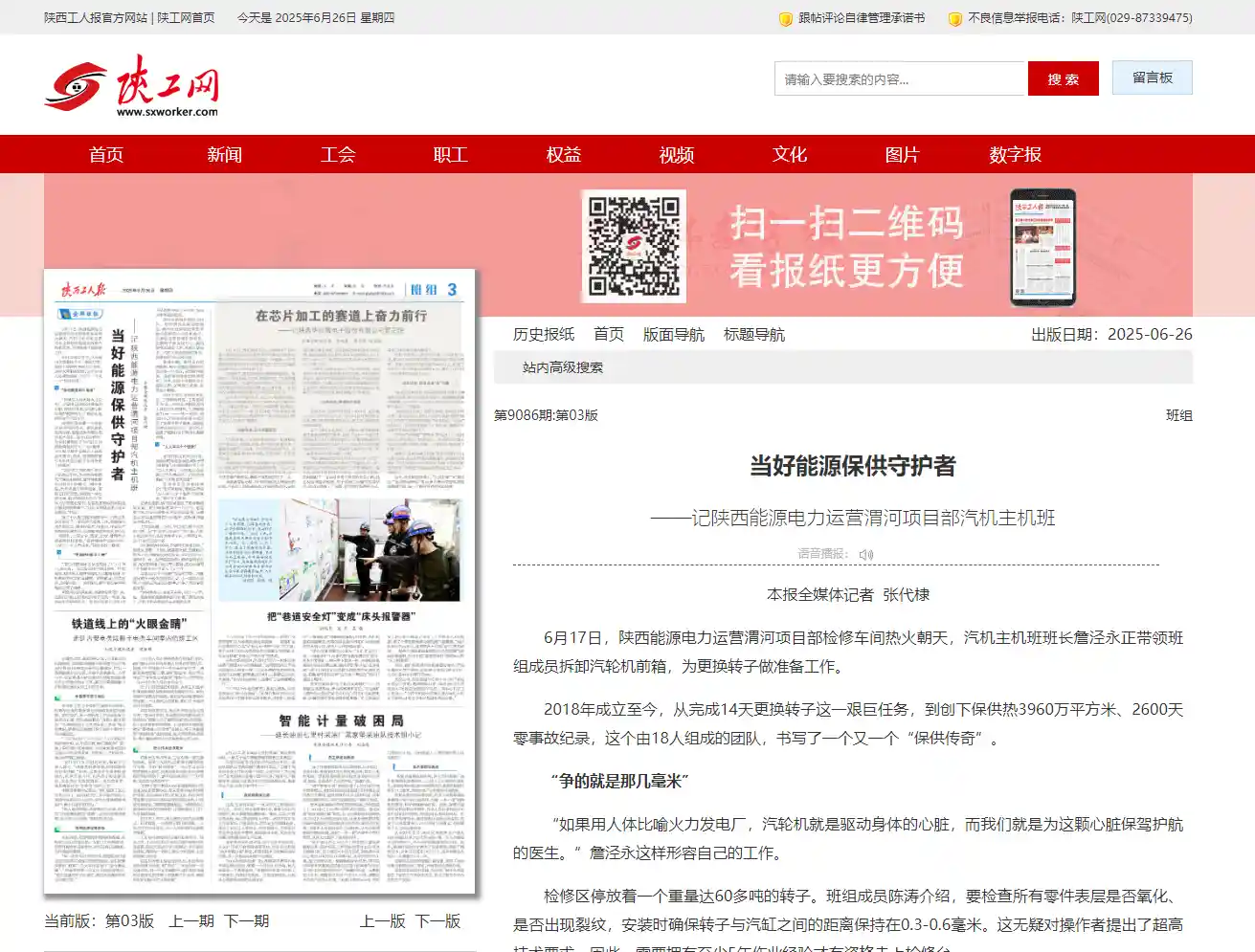Open the 版面导航 dropdown
This screenshot has width=1255, height=952.
coord(673,334)
